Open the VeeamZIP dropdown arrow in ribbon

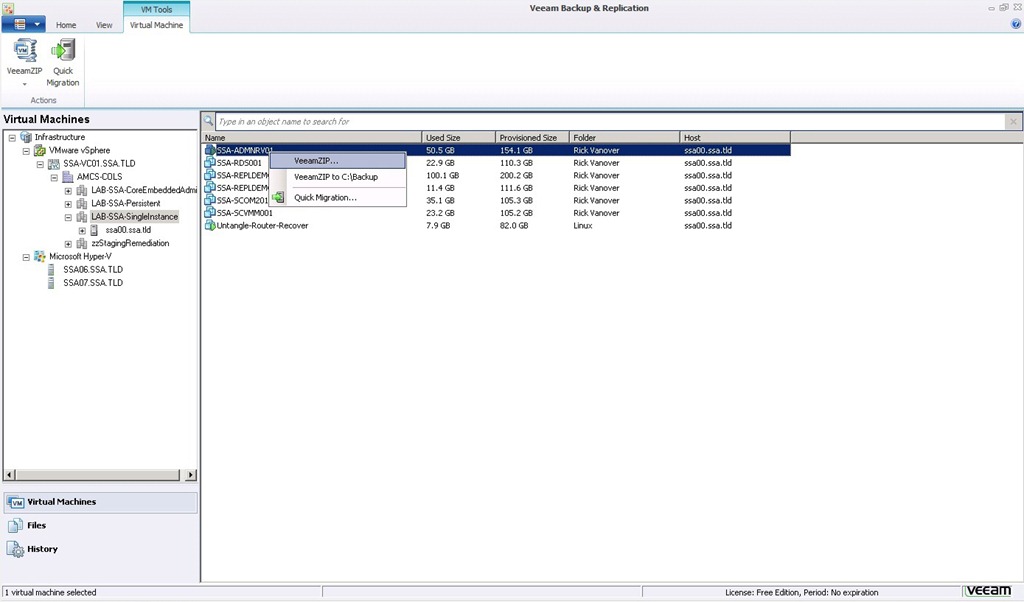pyautogui.click(x=25, y=84)
